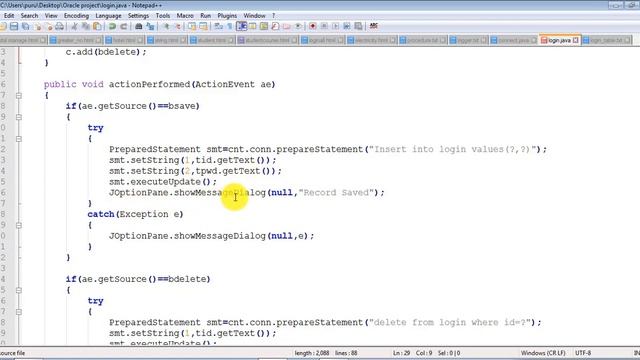Click the Synchronize Horizontal Scrolling icon
Image resolution: width=640 pixels, height=360 pixels.
pyautogui.click(x=203, y=27)
